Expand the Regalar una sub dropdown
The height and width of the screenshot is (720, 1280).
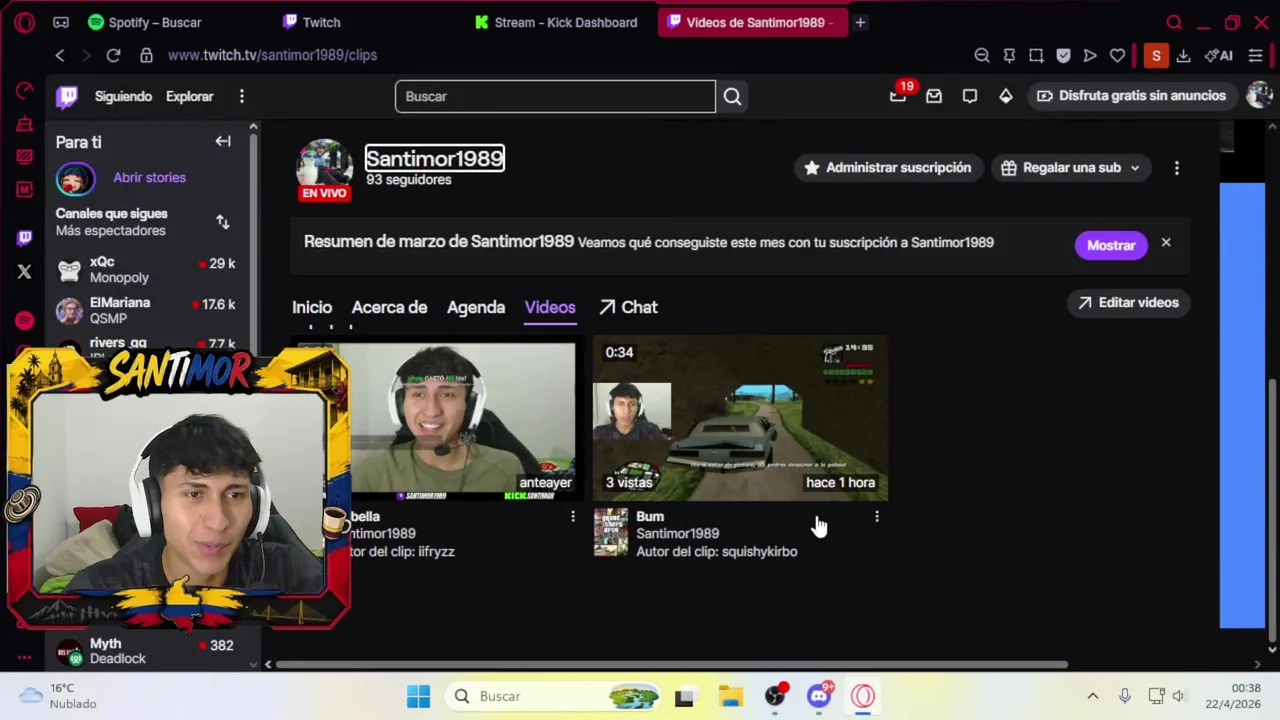click(1071, 168)
